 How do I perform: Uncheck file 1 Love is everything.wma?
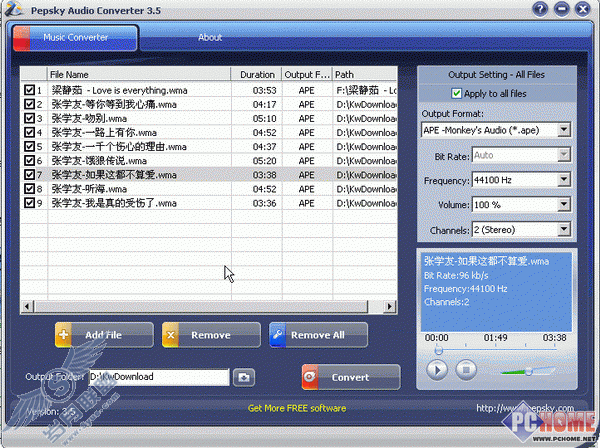point(29,90)
